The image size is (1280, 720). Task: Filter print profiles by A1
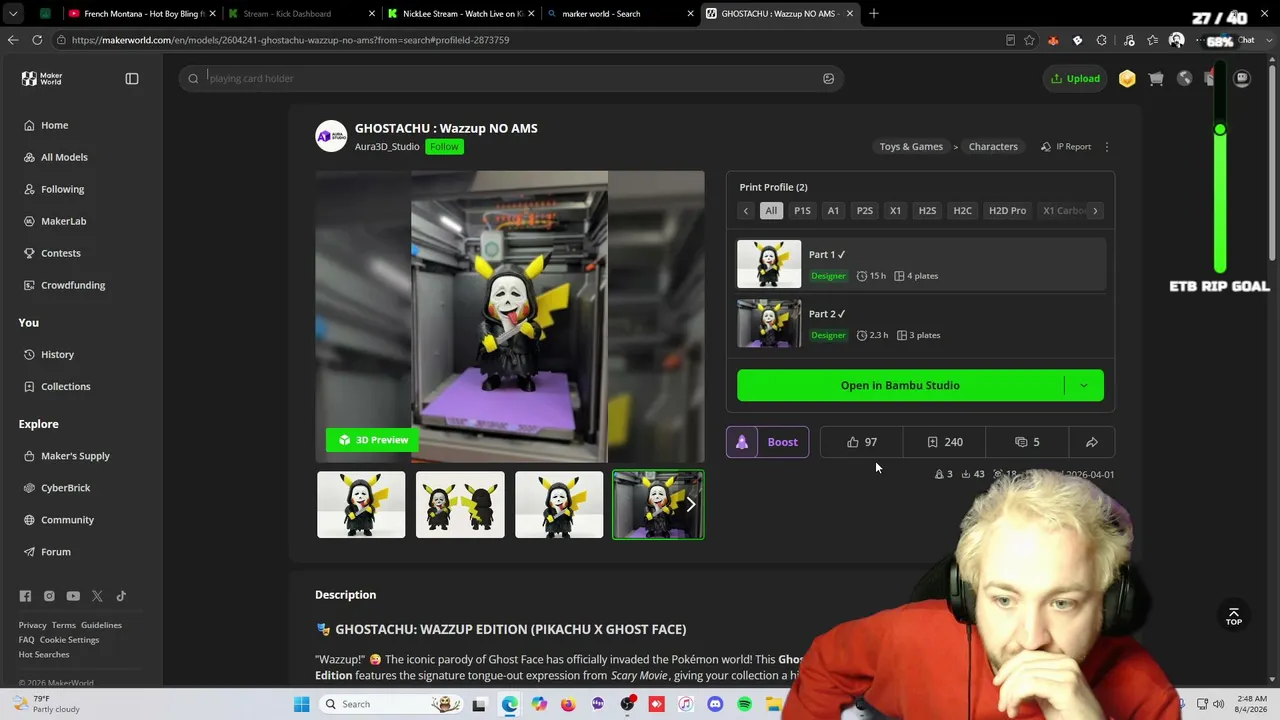click(833, 211)
